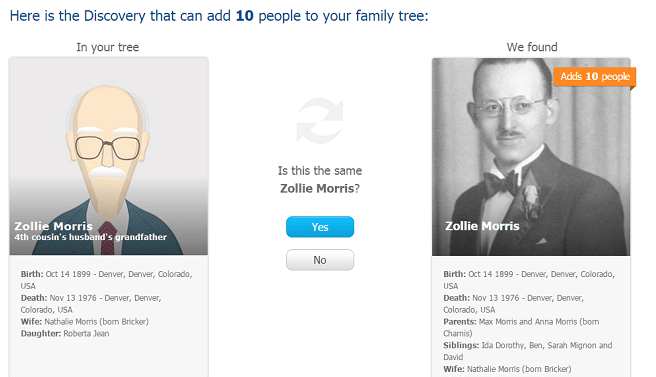Image resolution: width=656 pixels, height=377 pixels.
Task: Click Siblings Ida Dorothy entry in right card
Action: 528,351
